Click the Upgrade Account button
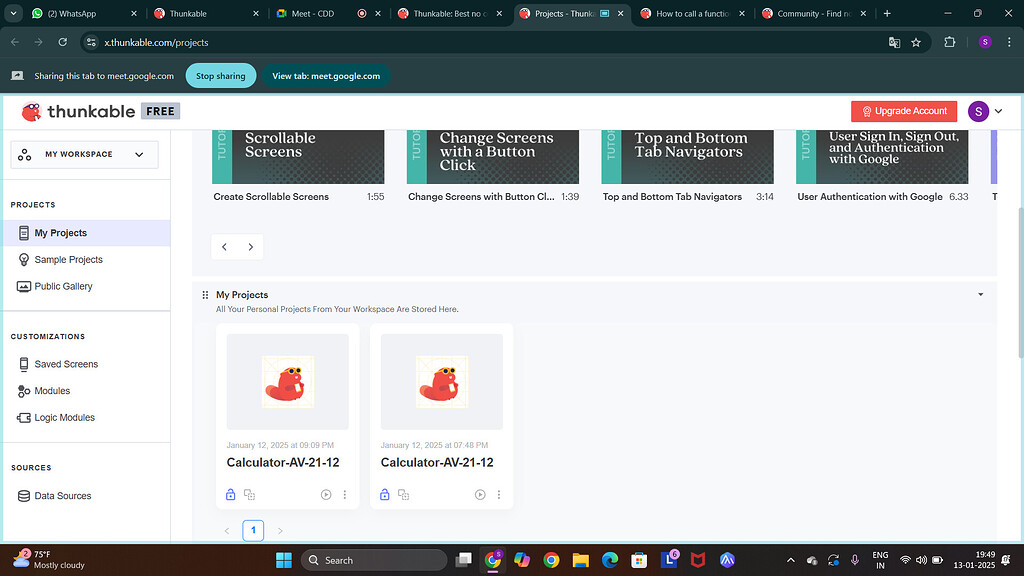 (x=903, y=111)
